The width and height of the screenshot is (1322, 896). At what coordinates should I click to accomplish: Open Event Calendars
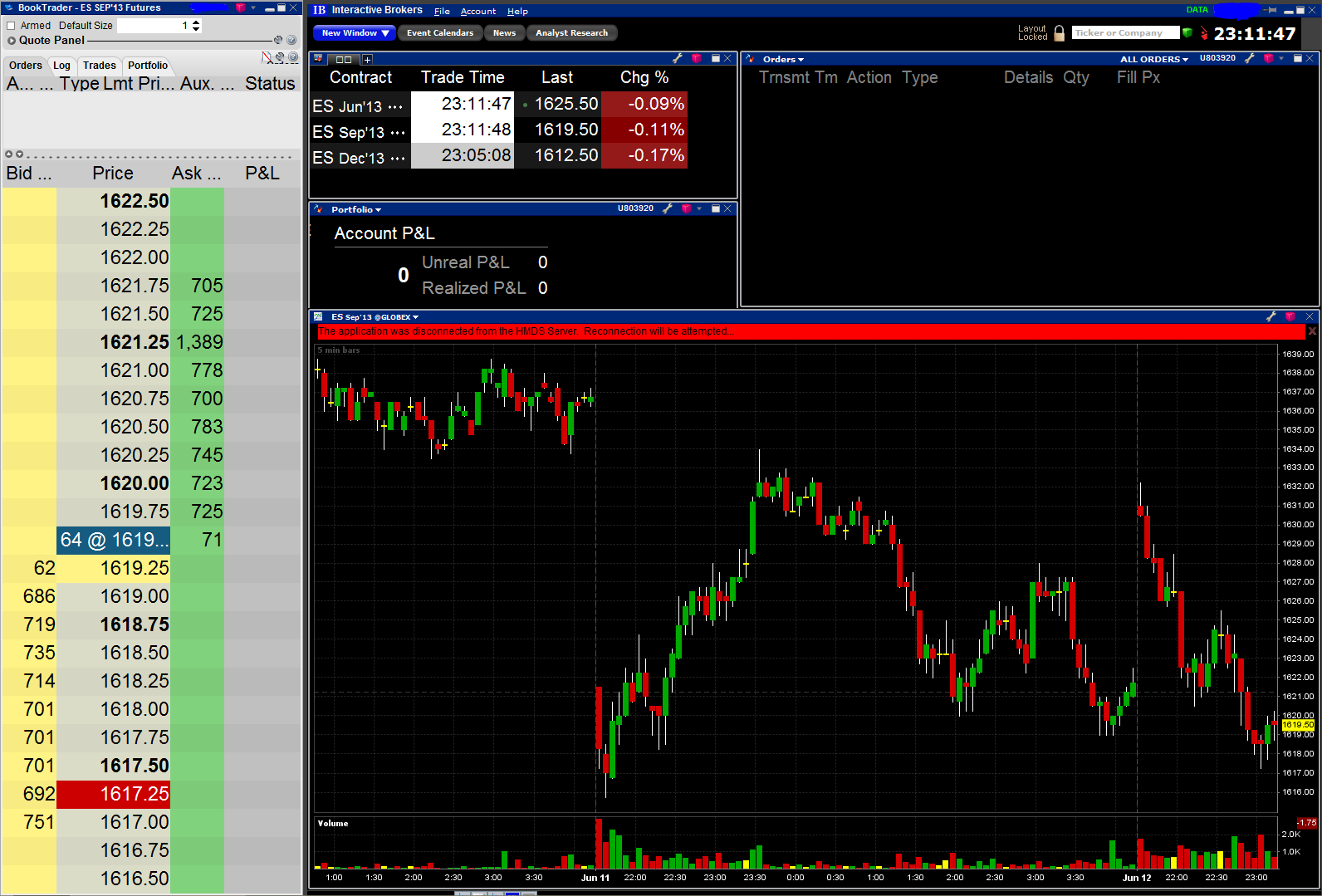click(x=440, y=33)
